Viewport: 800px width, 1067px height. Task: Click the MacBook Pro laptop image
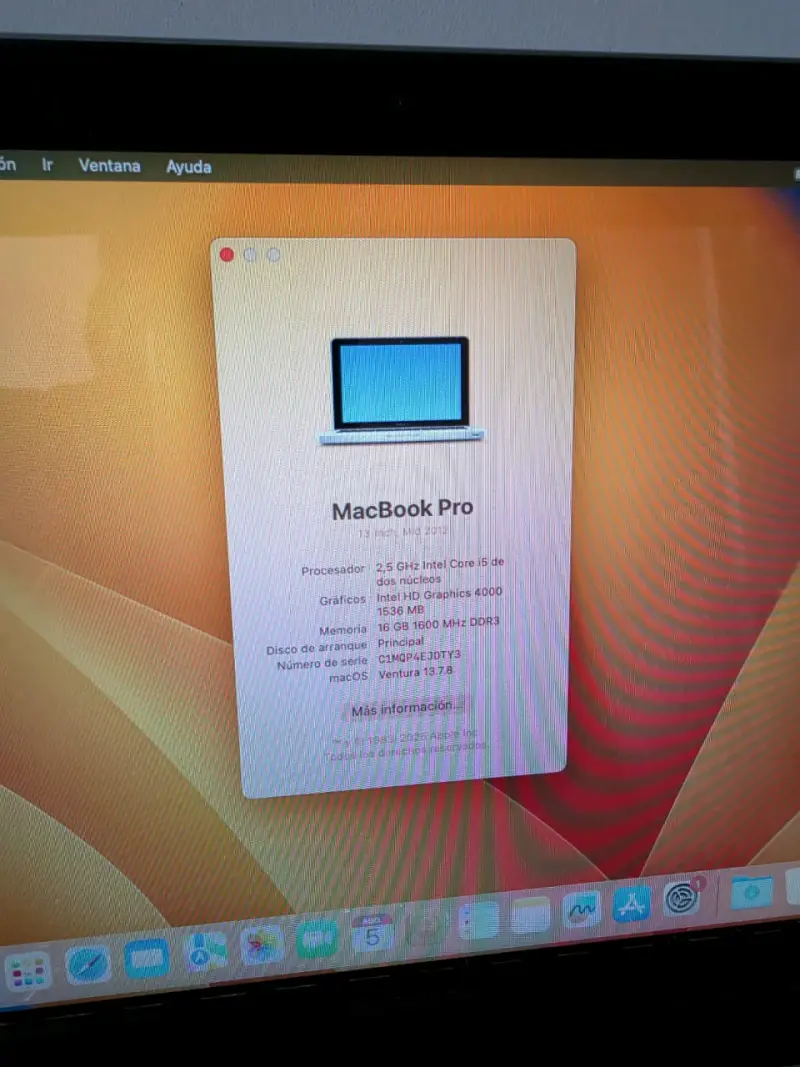tap(401, 390)
